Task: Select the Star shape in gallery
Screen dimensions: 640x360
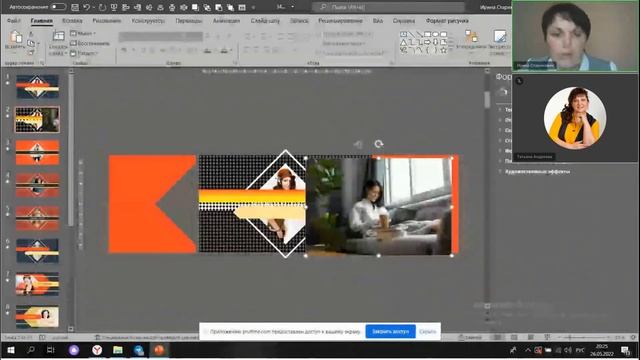Action: (x=443, y=50)
